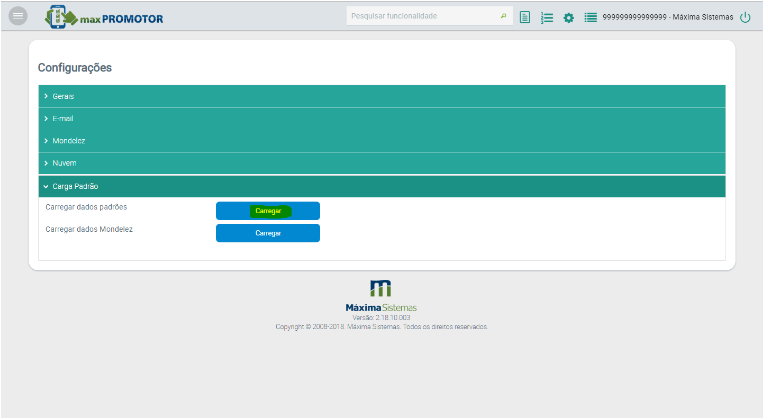Screen dimensions: 765x418
Task: Click the power logout icon
Action: coord(745,18)
